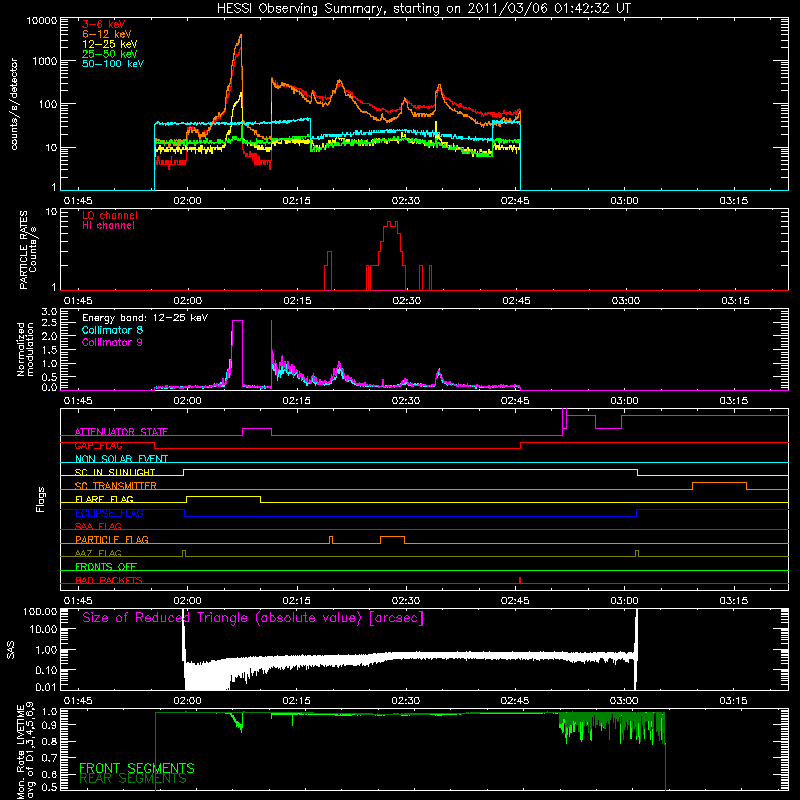Viewport: 800px width, 800px height.
Task: Click the tallest orange 6-12 keV count peak
Action: [x=240, y=38]
